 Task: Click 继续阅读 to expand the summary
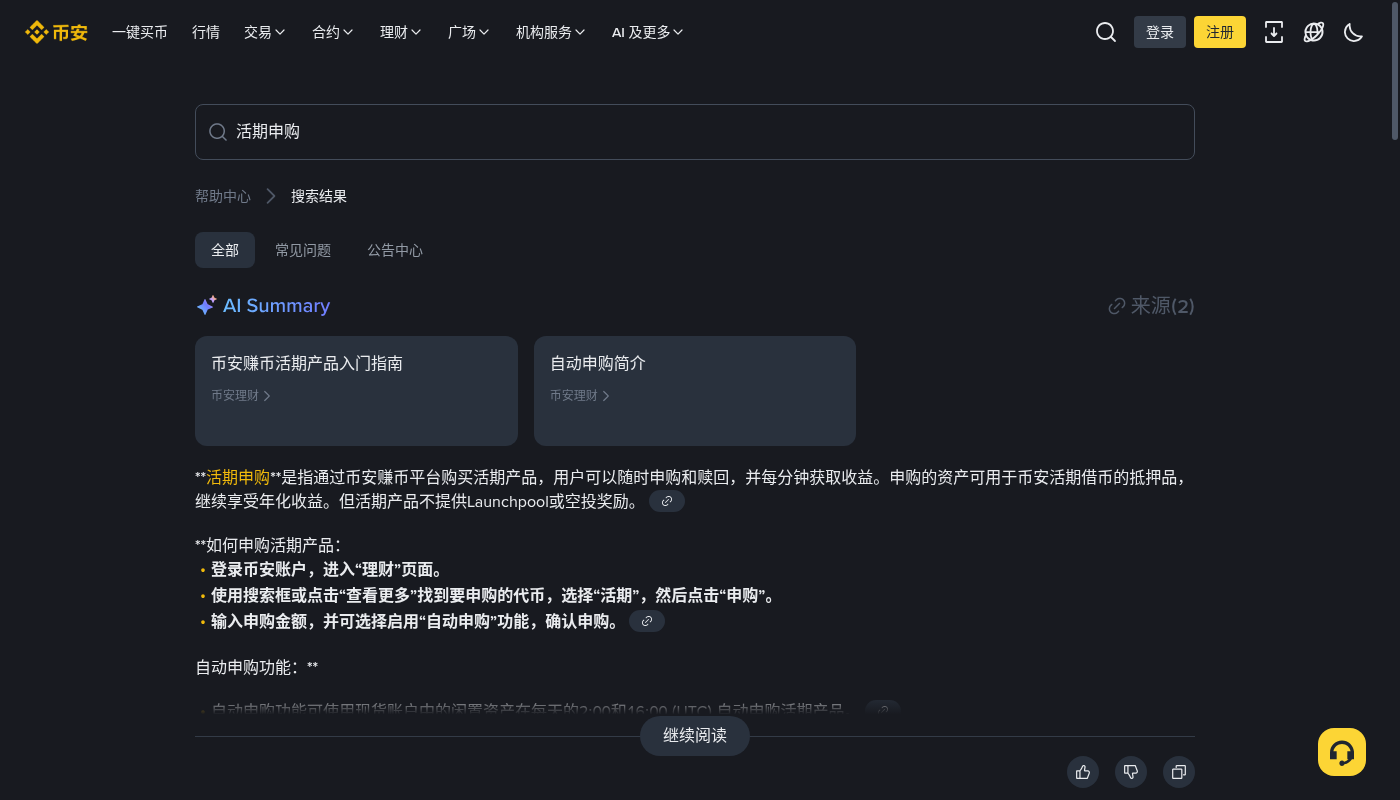click(x=695, y=736)
